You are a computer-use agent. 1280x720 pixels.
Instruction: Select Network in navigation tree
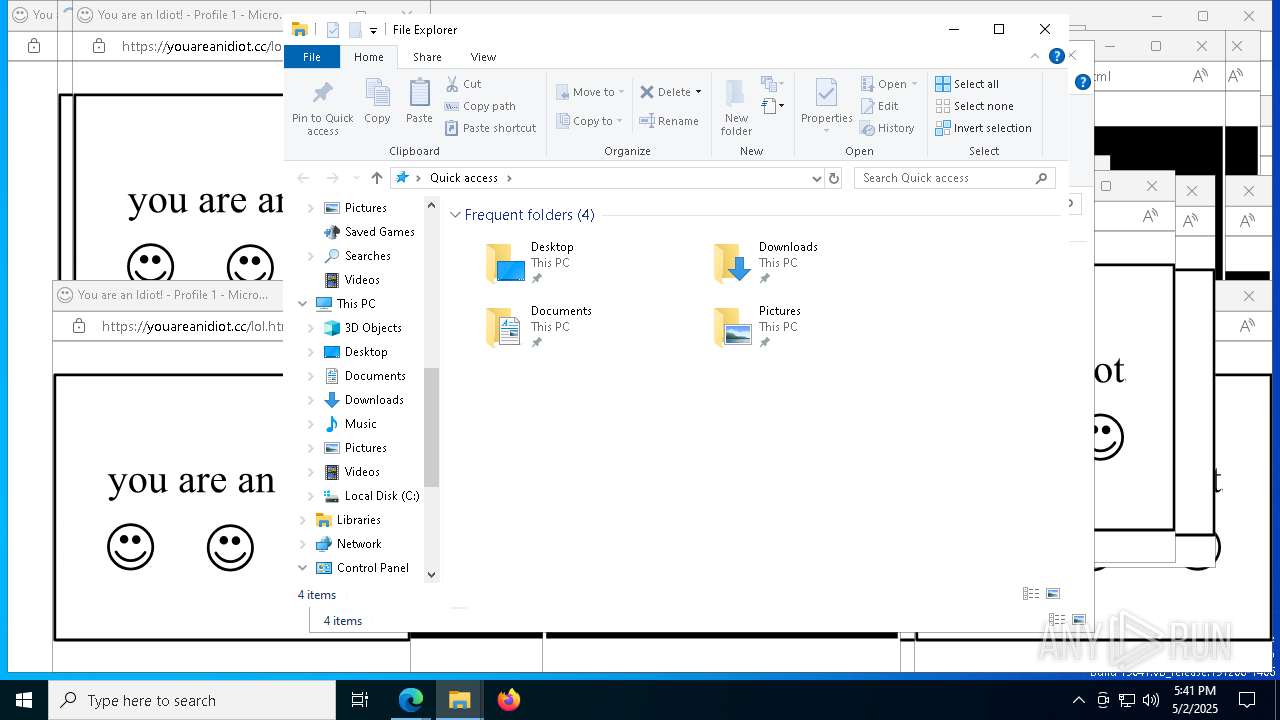349,544
